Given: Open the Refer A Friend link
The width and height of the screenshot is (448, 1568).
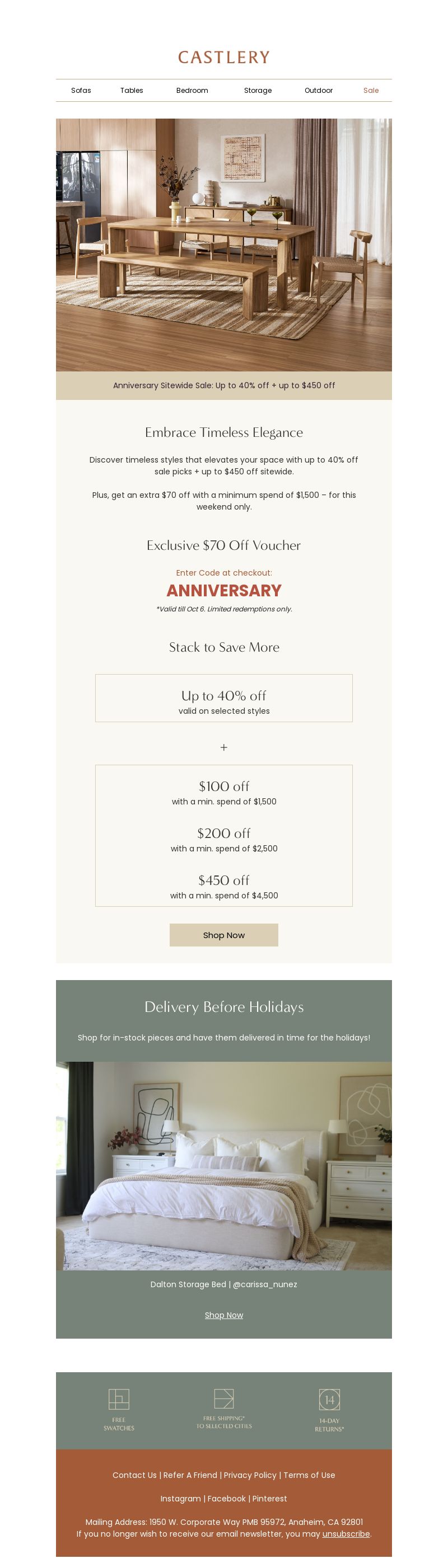Looking at the screenshot, I should [x=190, y=1475].
